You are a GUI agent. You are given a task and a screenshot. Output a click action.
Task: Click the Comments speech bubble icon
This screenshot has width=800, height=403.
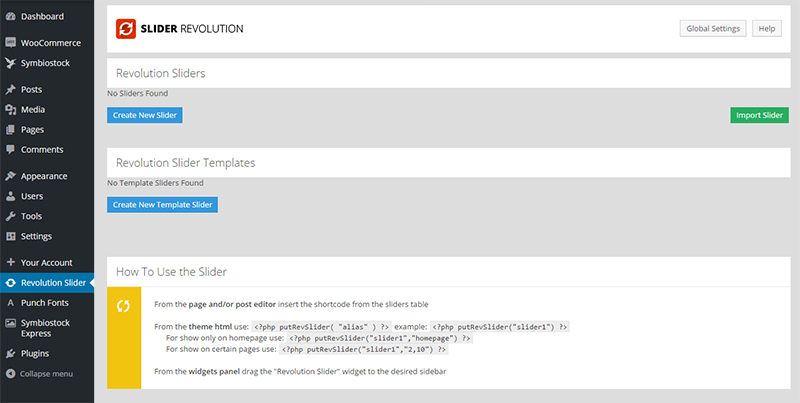click(10, 149)
